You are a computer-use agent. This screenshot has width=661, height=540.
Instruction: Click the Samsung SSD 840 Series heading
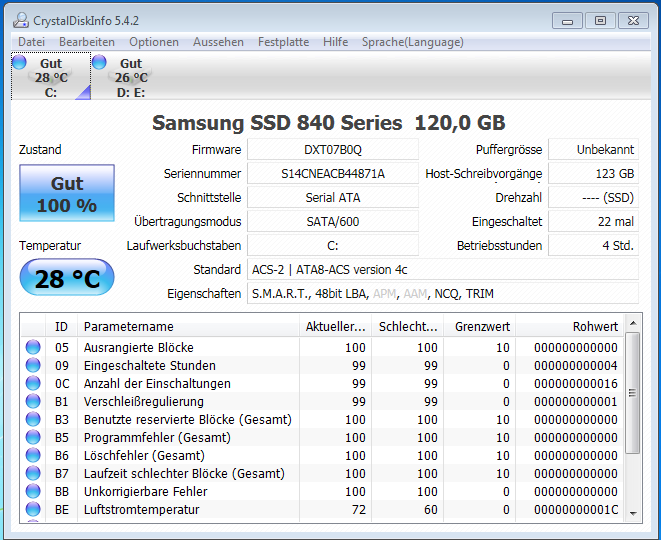[328, 123]
